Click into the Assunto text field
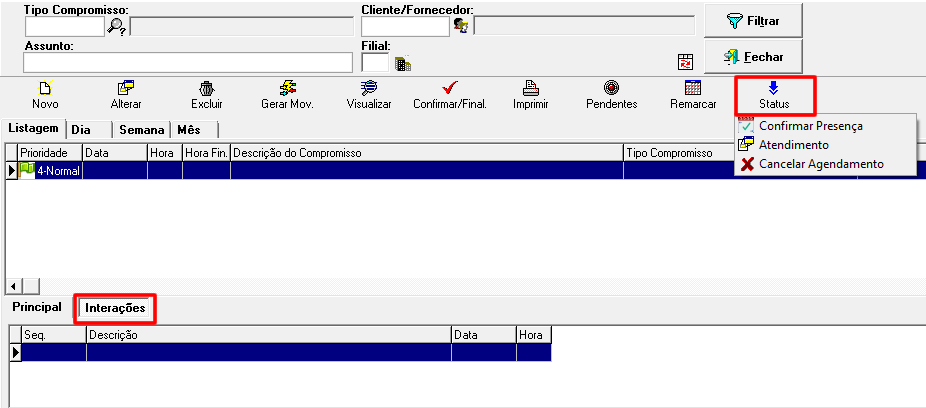 (187, 63)
